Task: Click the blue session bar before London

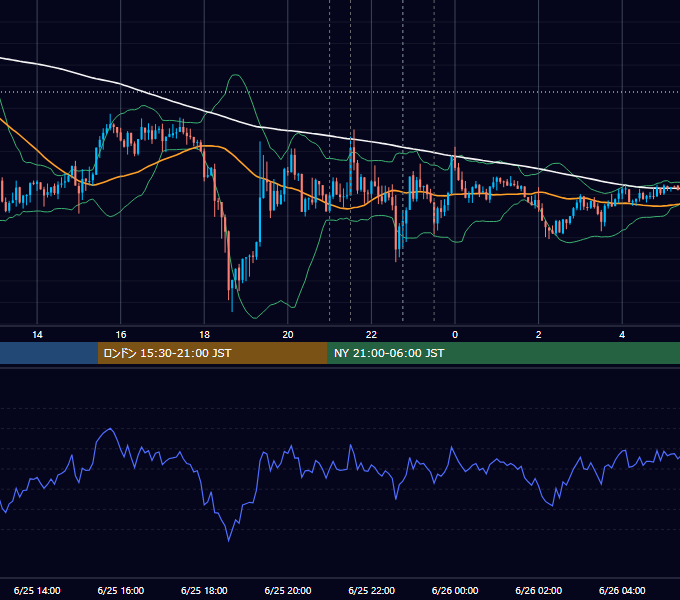Action: click(49, 353)
